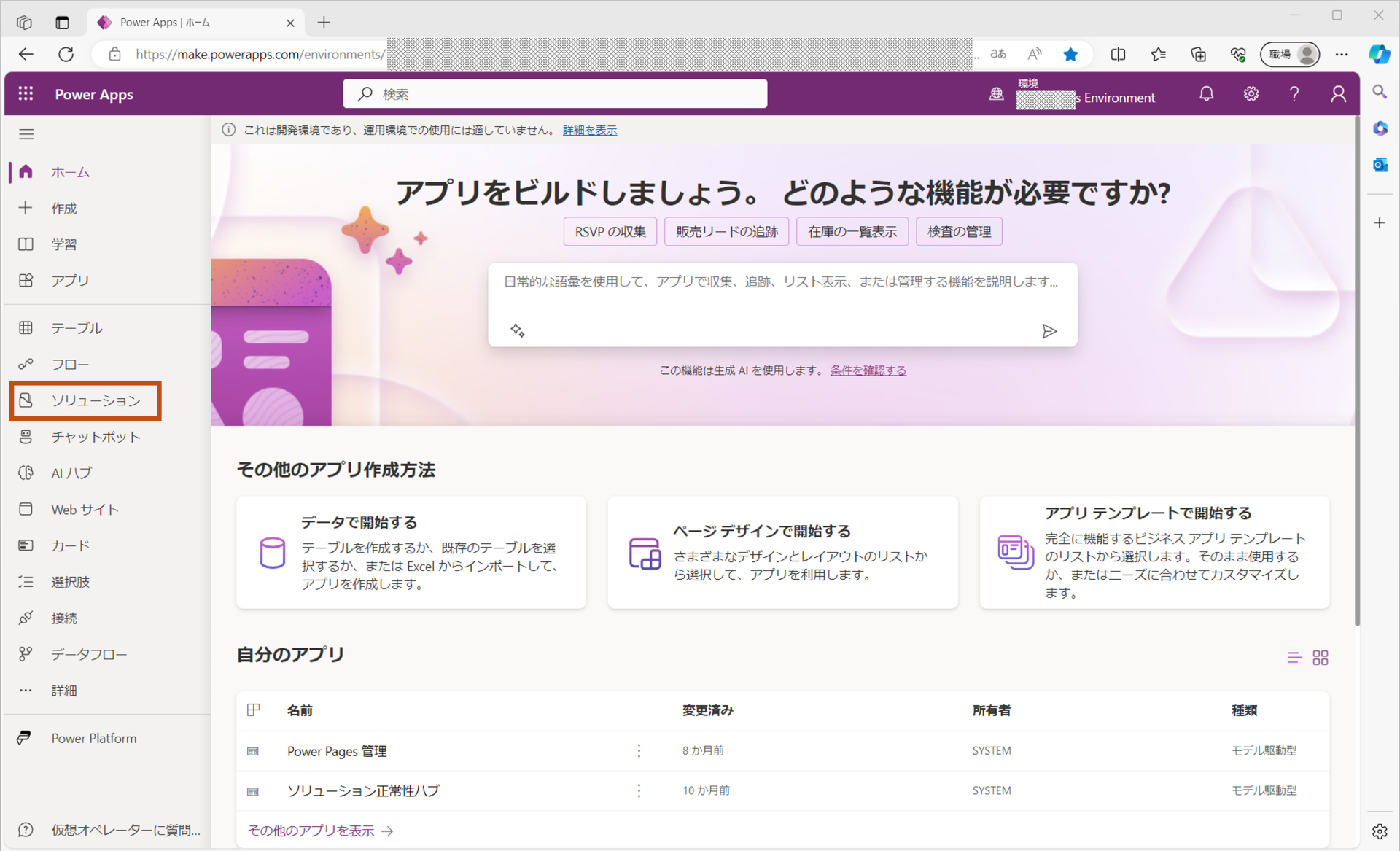Ask the 仮想オペレーター help item
This screenshot has width=1400, height=851.
(x=109, y=830)
